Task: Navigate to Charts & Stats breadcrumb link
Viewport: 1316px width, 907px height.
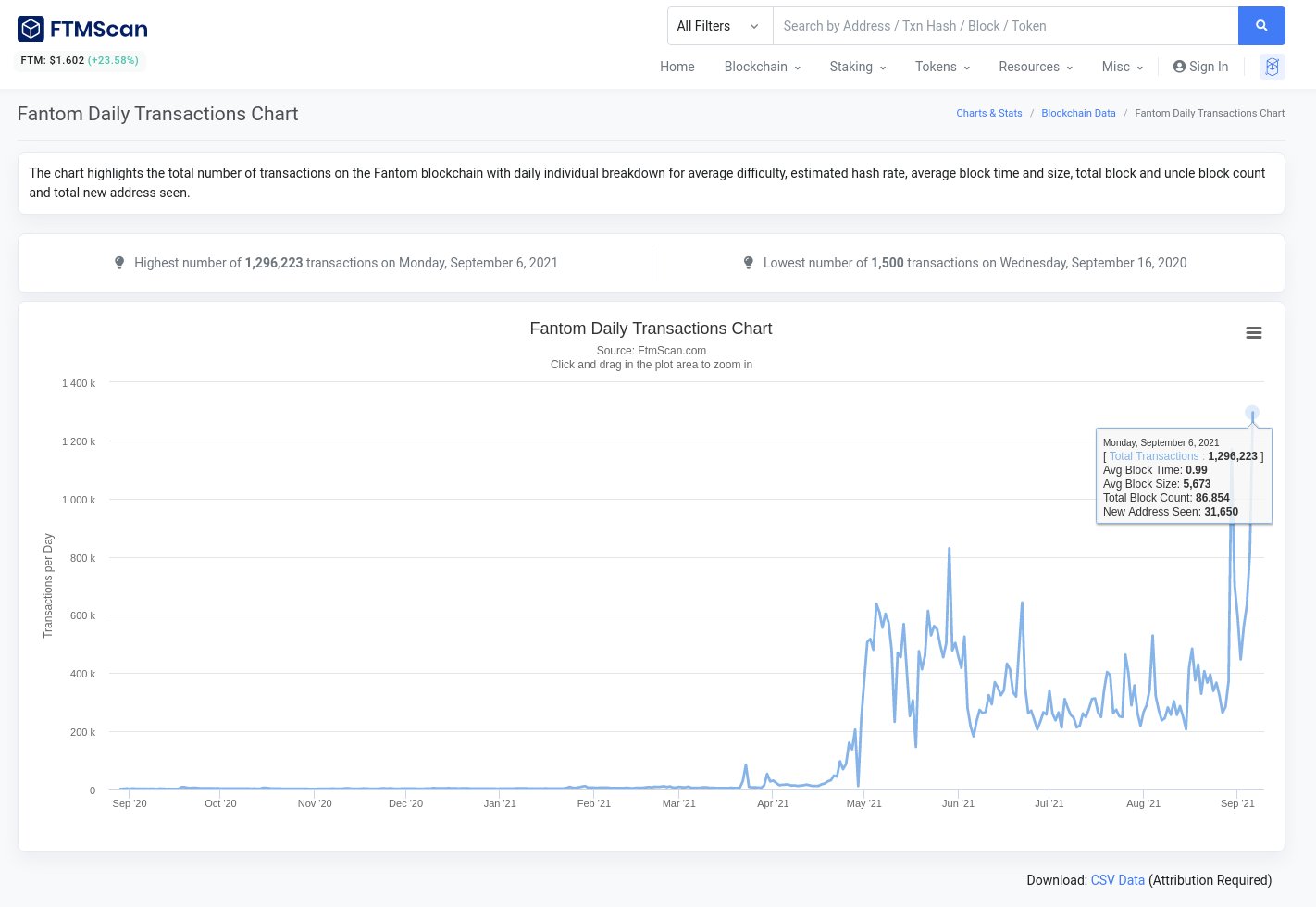Action: (x=989, y=113)
